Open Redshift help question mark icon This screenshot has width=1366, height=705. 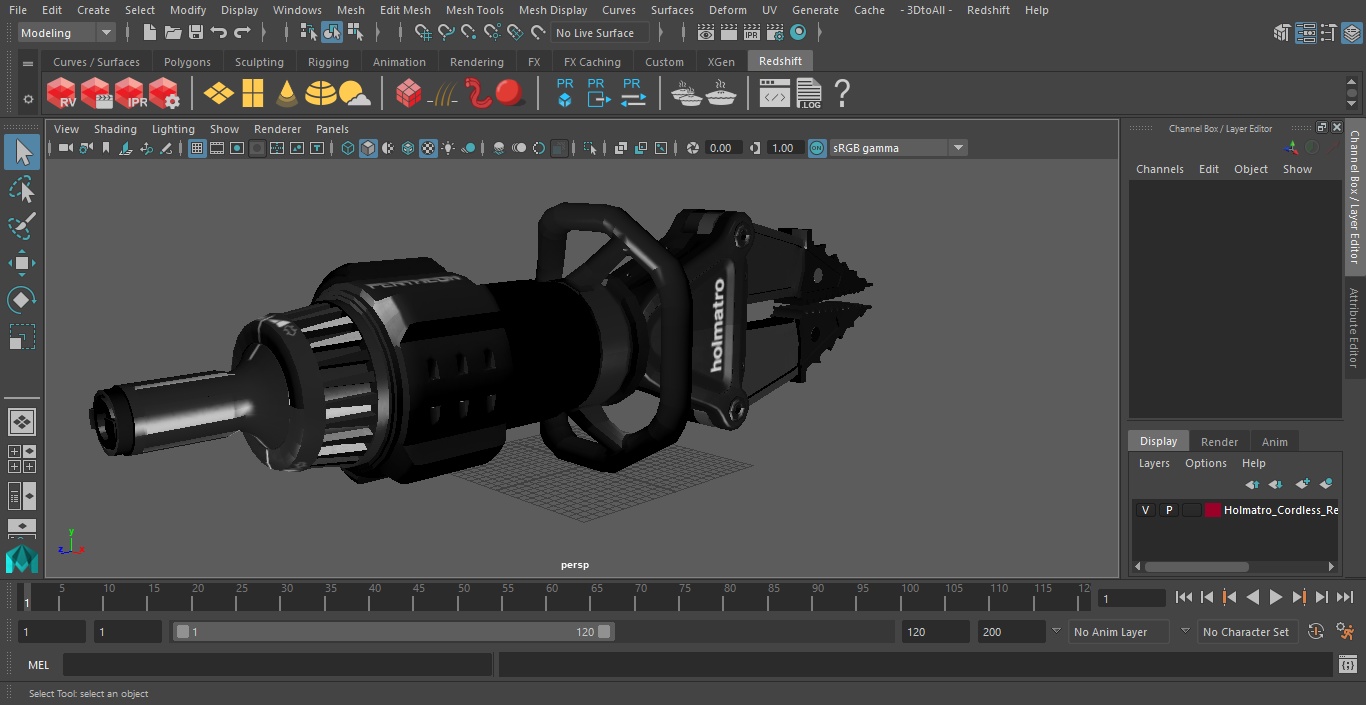point(842,94)
